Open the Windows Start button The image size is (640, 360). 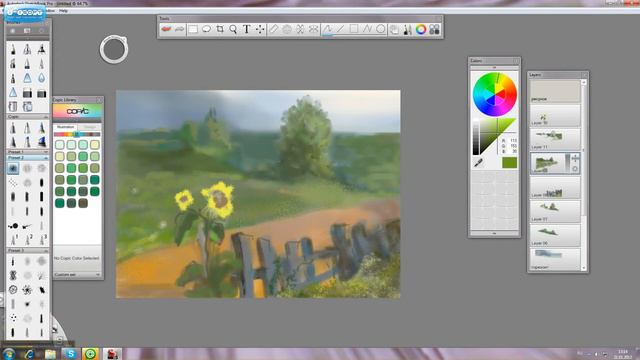click(x=9, y=354)
